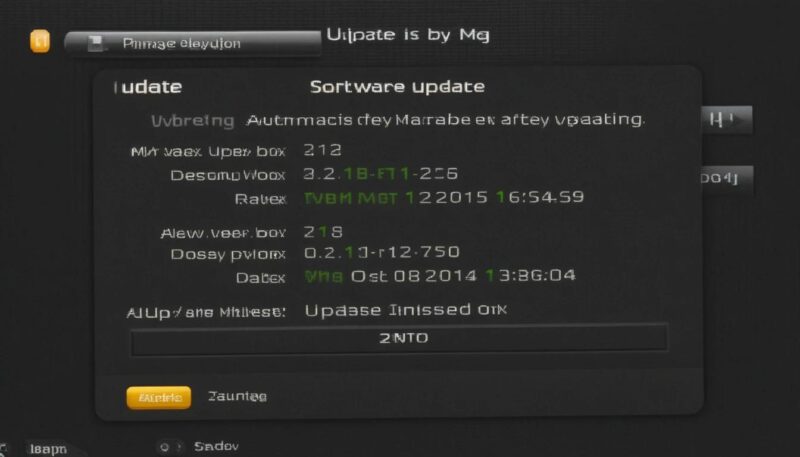This screenshot has height=457, width=800.
Task: Select the version value 3.2.18-FT1-256
Action: click(381, 174)
